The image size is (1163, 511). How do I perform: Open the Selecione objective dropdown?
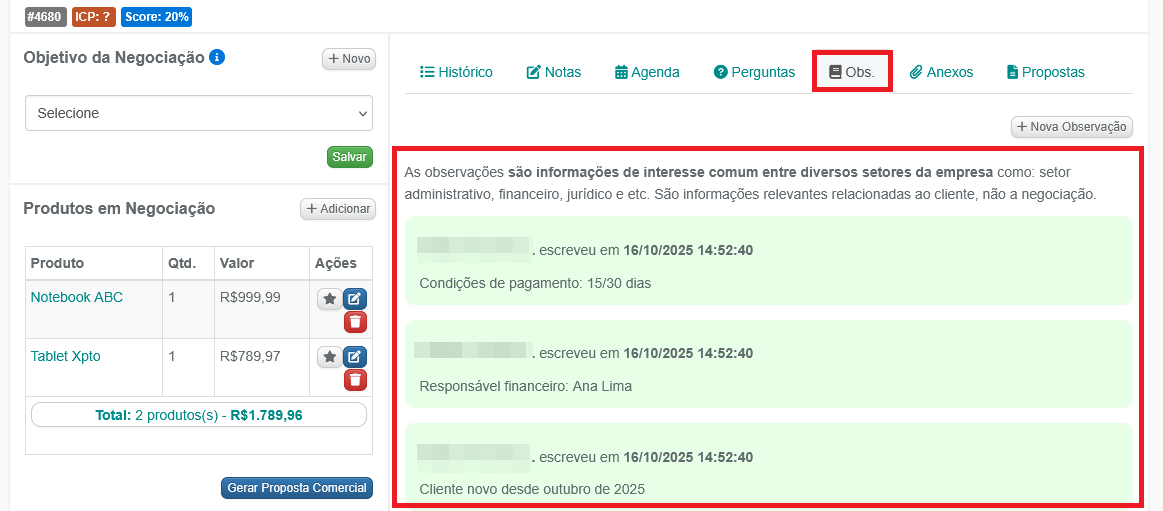pos(198,113)
